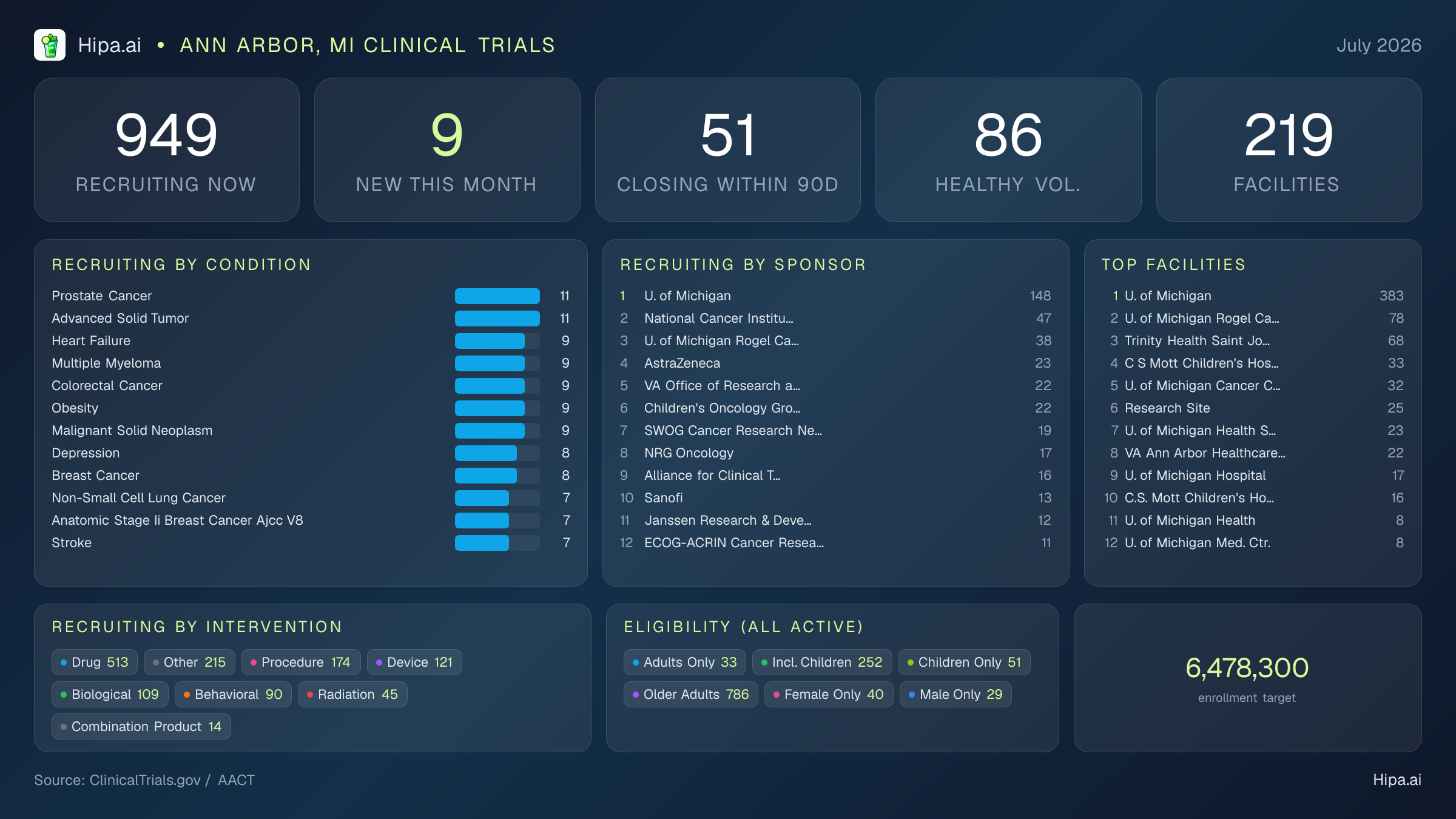Select ECOG-ACRIN Cancer Resea… sponsor
This screenshot has height=819, width=1456.
pos(835,543)
